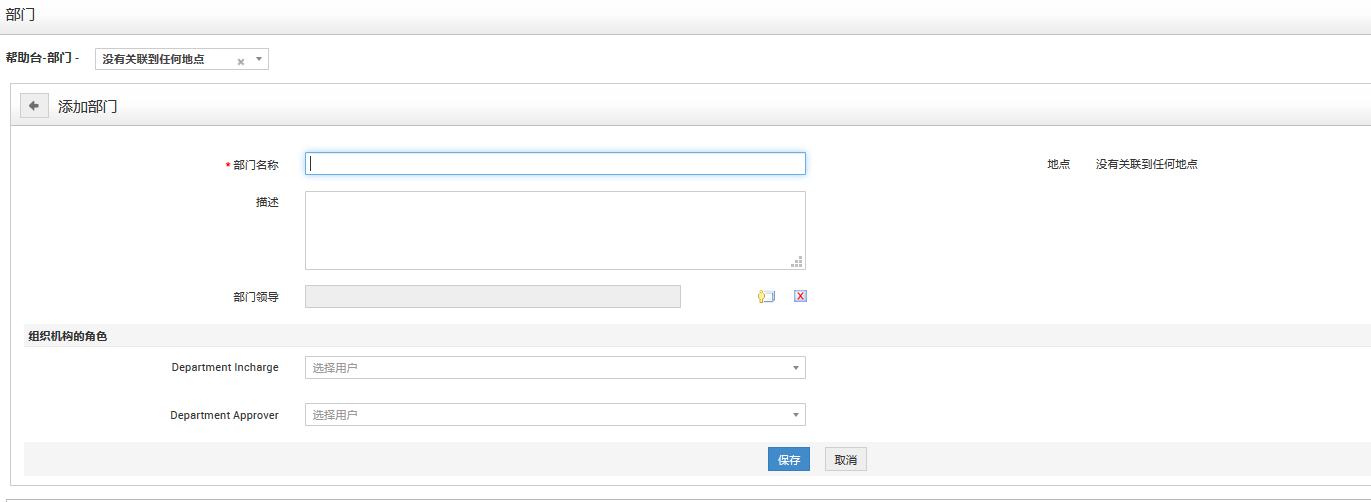Click the 添加部门 panel title
Image resolution: width=1371 pixels, height=502 pixels.
pyautogui.click(x=88, y=106)
